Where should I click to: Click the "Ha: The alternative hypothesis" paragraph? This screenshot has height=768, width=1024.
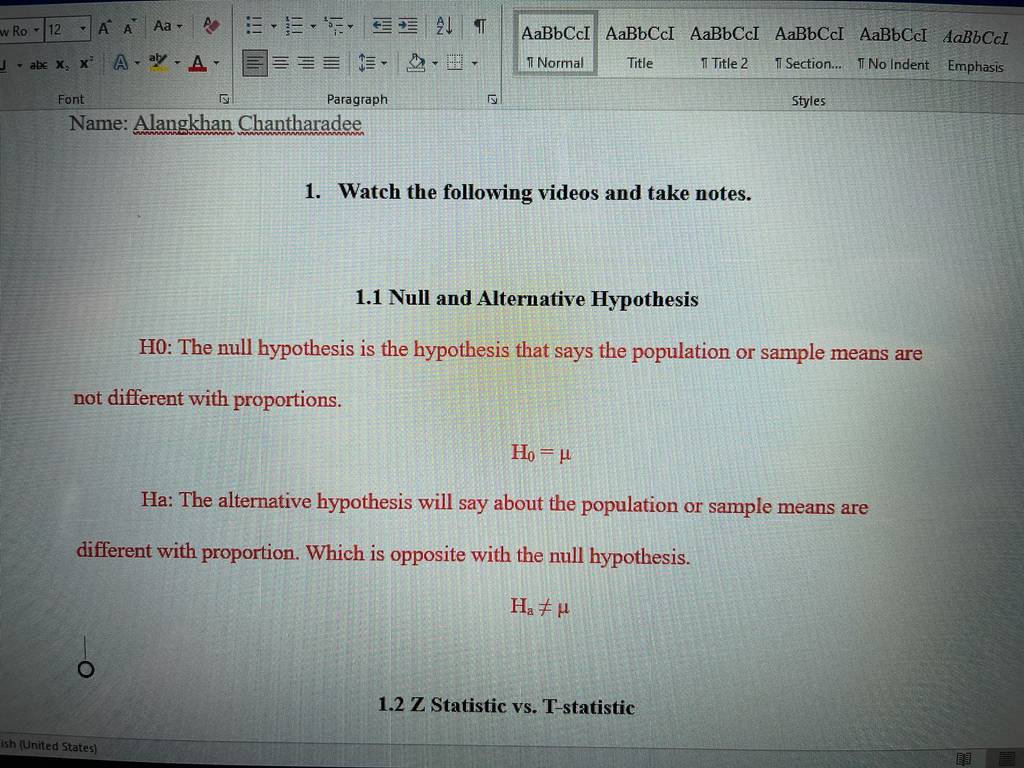pos(472,528)
